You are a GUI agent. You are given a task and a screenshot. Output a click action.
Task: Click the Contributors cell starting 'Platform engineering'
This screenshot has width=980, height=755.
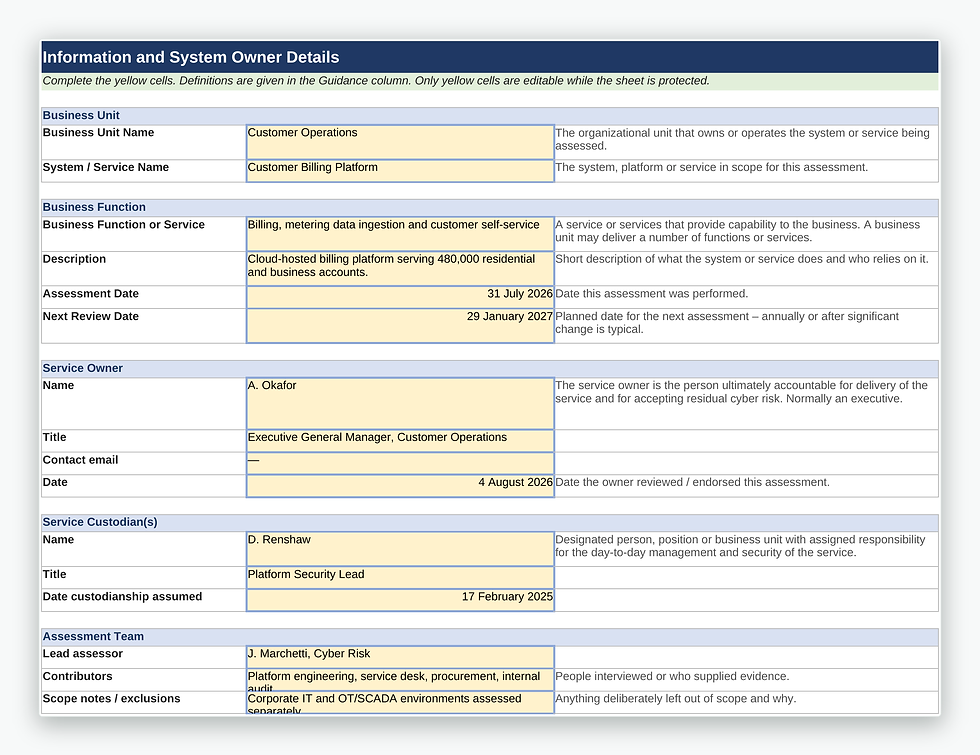(400, 680)
